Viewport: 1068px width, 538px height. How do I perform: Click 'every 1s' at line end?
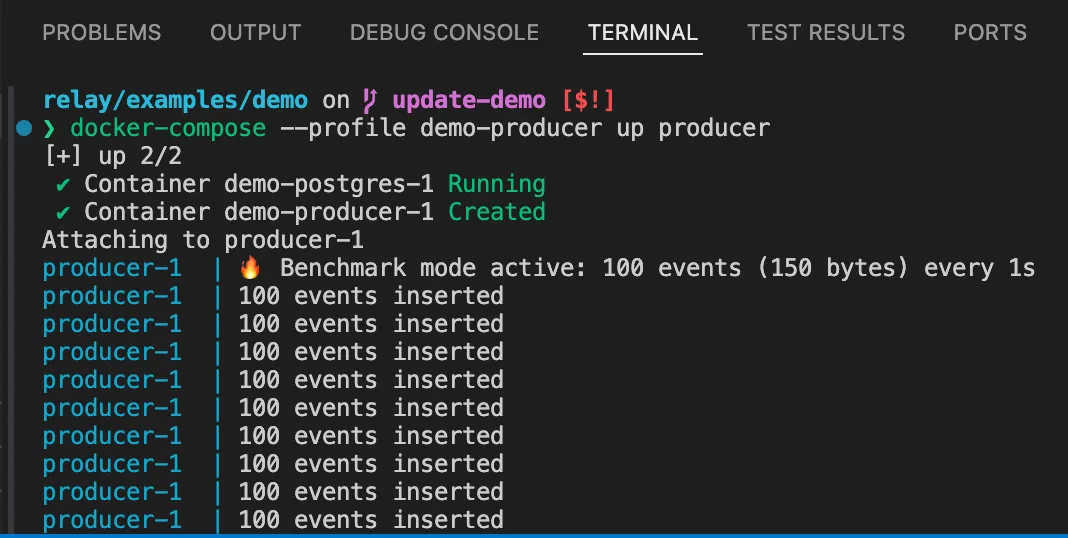pyautogui.click(x=979, y=268)
